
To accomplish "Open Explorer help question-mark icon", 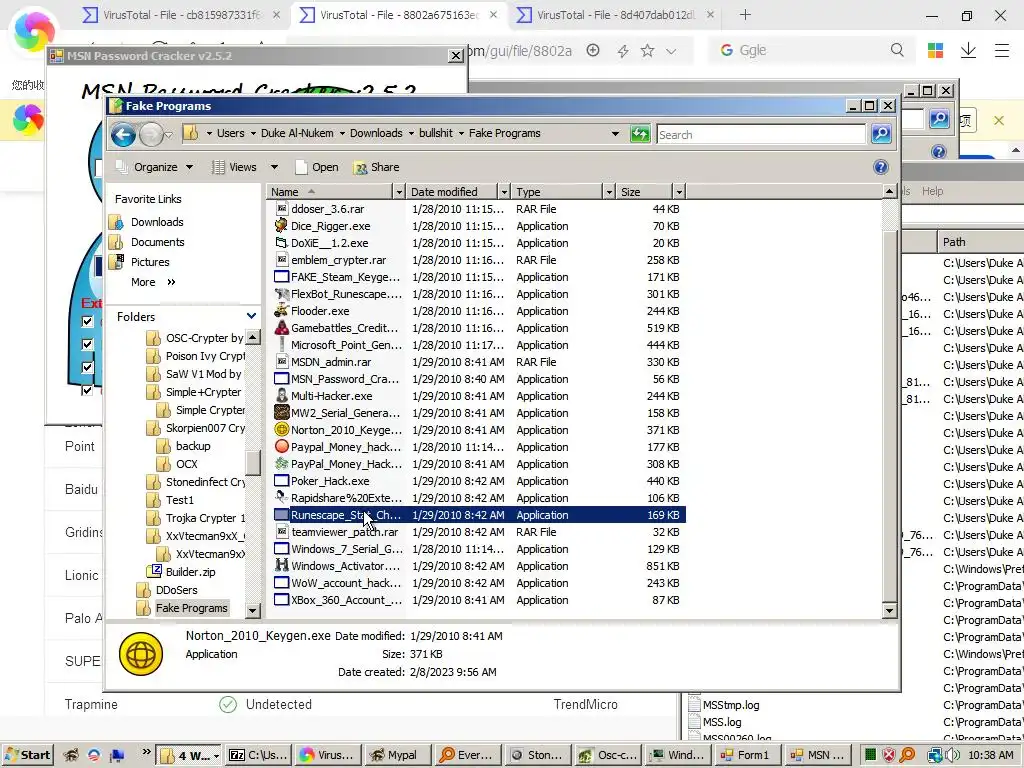I will point(880,167).
